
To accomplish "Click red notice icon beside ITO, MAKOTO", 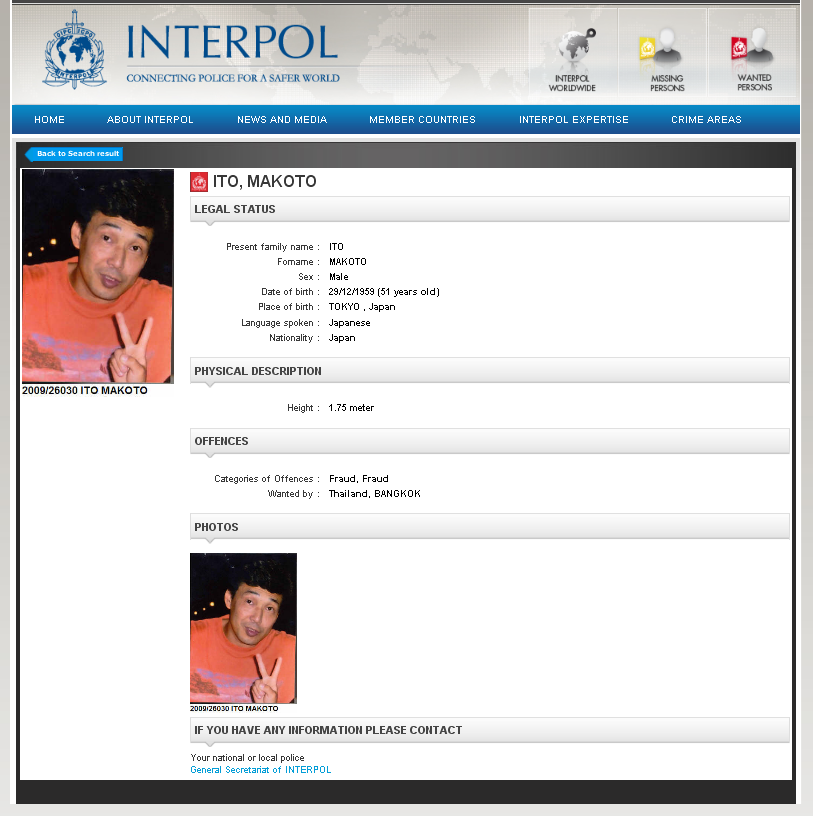I will (199, 182).
